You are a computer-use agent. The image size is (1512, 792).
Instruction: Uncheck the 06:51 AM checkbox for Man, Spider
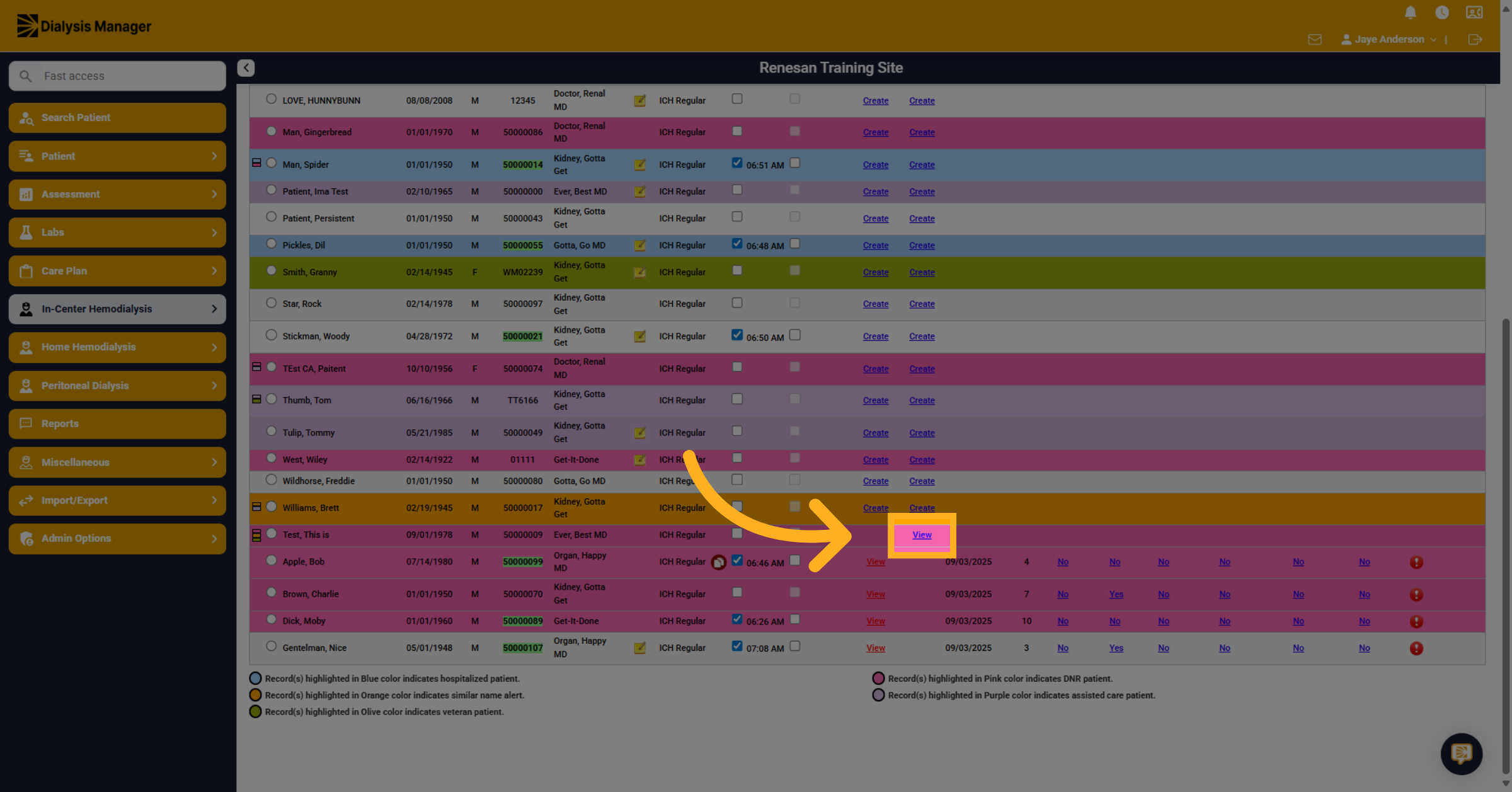[x=737, y=163]
